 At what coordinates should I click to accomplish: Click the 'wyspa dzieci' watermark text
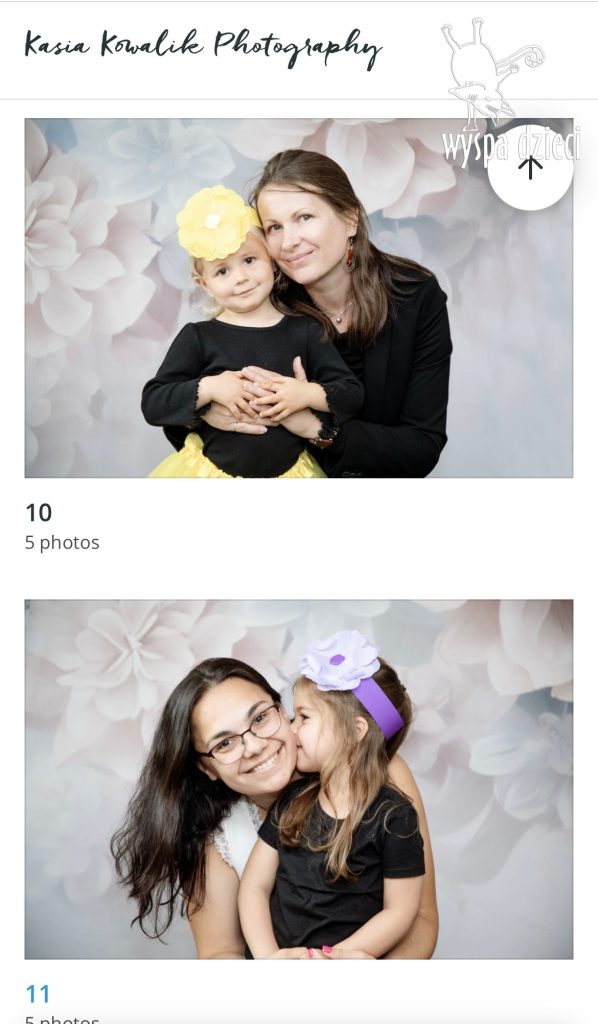(511, 145)
